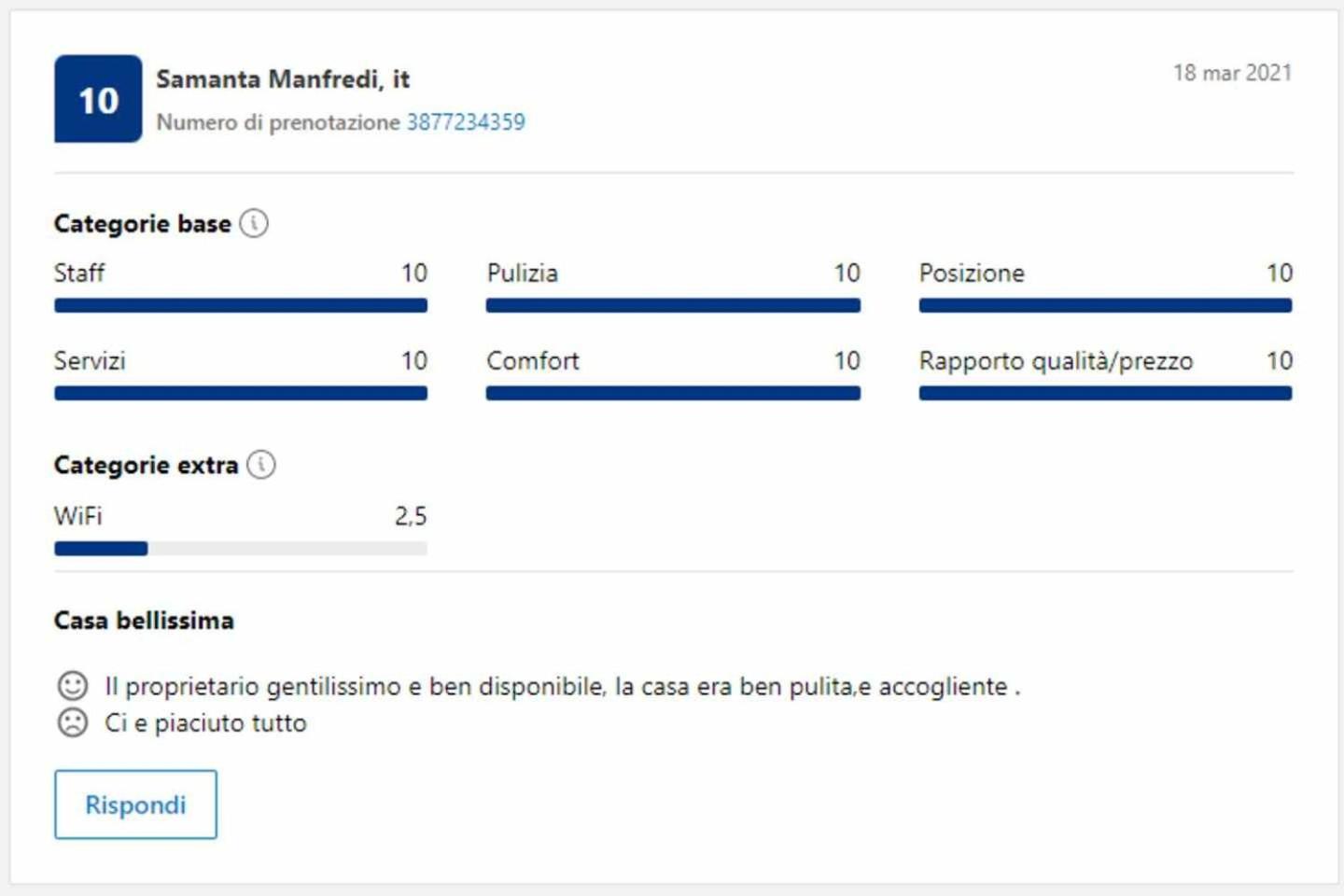Click the WiFi rating progress bar

241,549
